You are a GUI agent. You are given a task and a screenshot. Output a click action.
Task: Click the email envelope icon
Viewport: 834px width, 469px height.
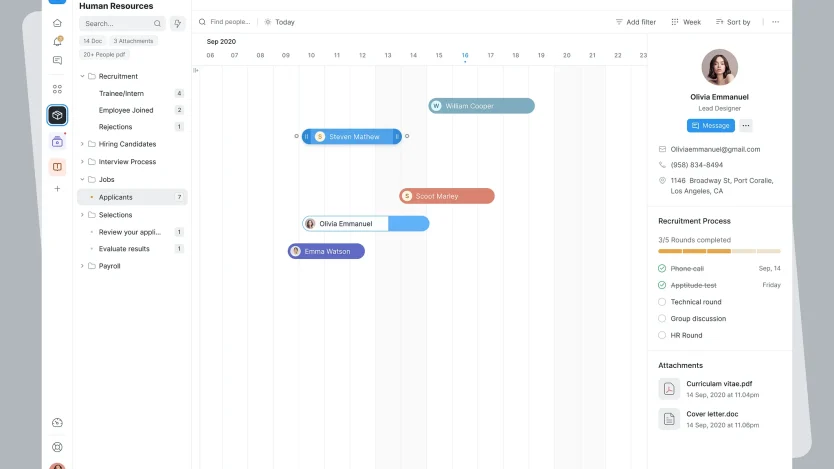[662, 149]
